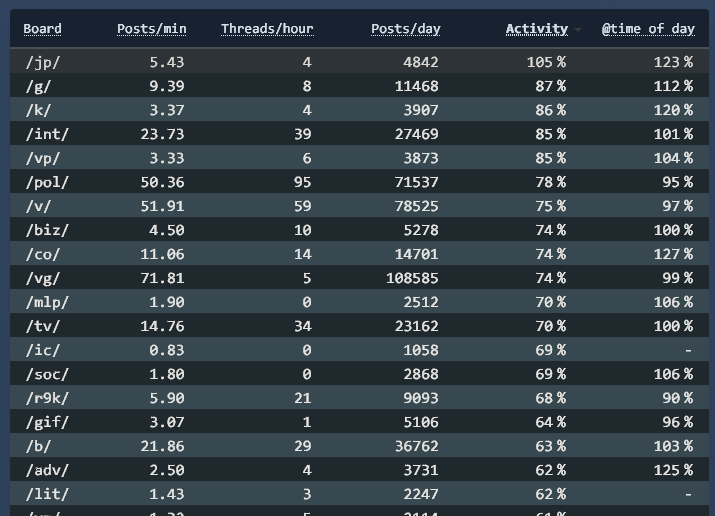Viewport: 715px width, 516px height.
Task: Click 71537 posts/day value for /pol/
Action: tap(416, 182)
